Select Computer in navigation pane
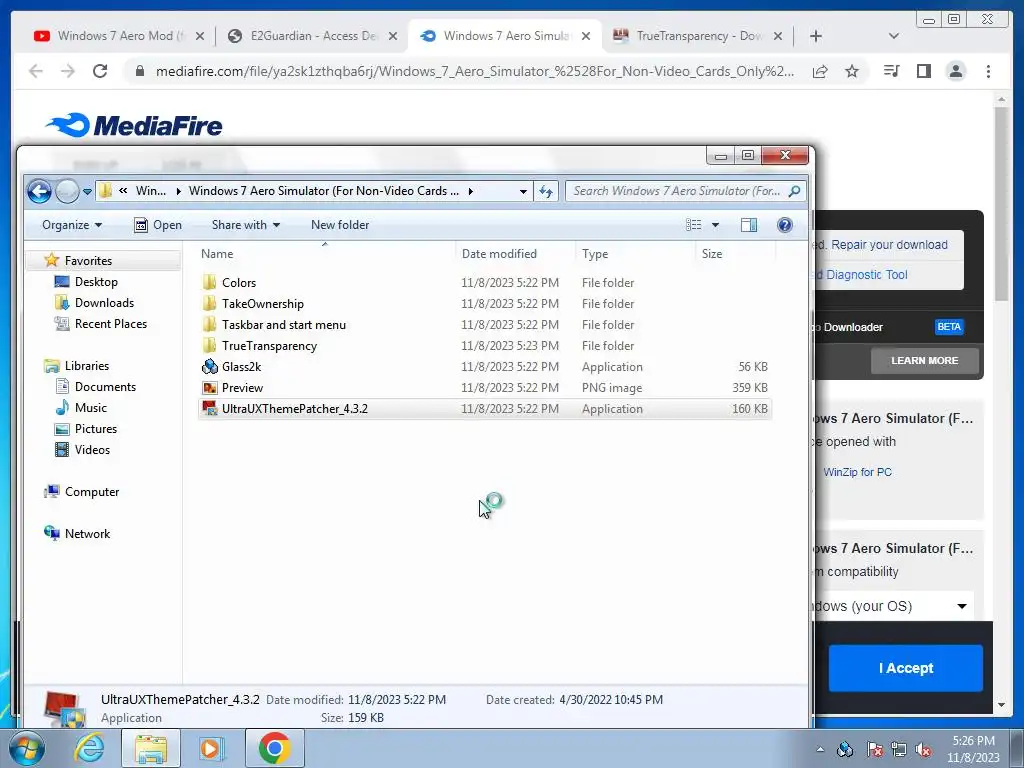This screenshot has height=768, width=1024. point(91,492)
